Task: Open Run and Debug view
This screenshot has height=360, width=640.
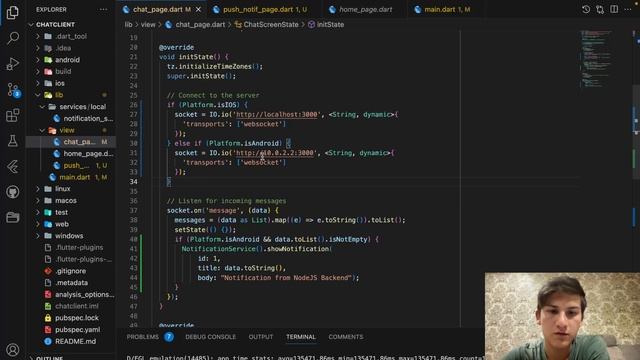Action: point(13,64)
